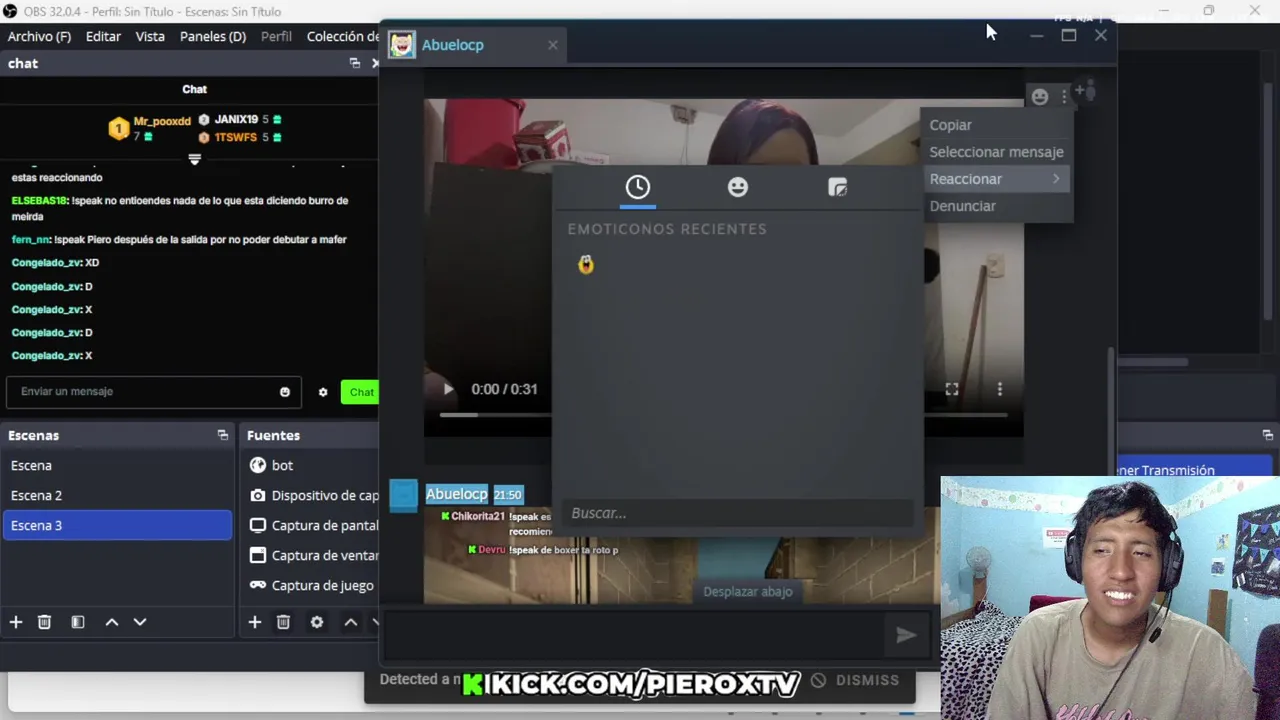Select leaderboard user 1TSWFS
This screenshot has width=1280, height=720.
235,137
